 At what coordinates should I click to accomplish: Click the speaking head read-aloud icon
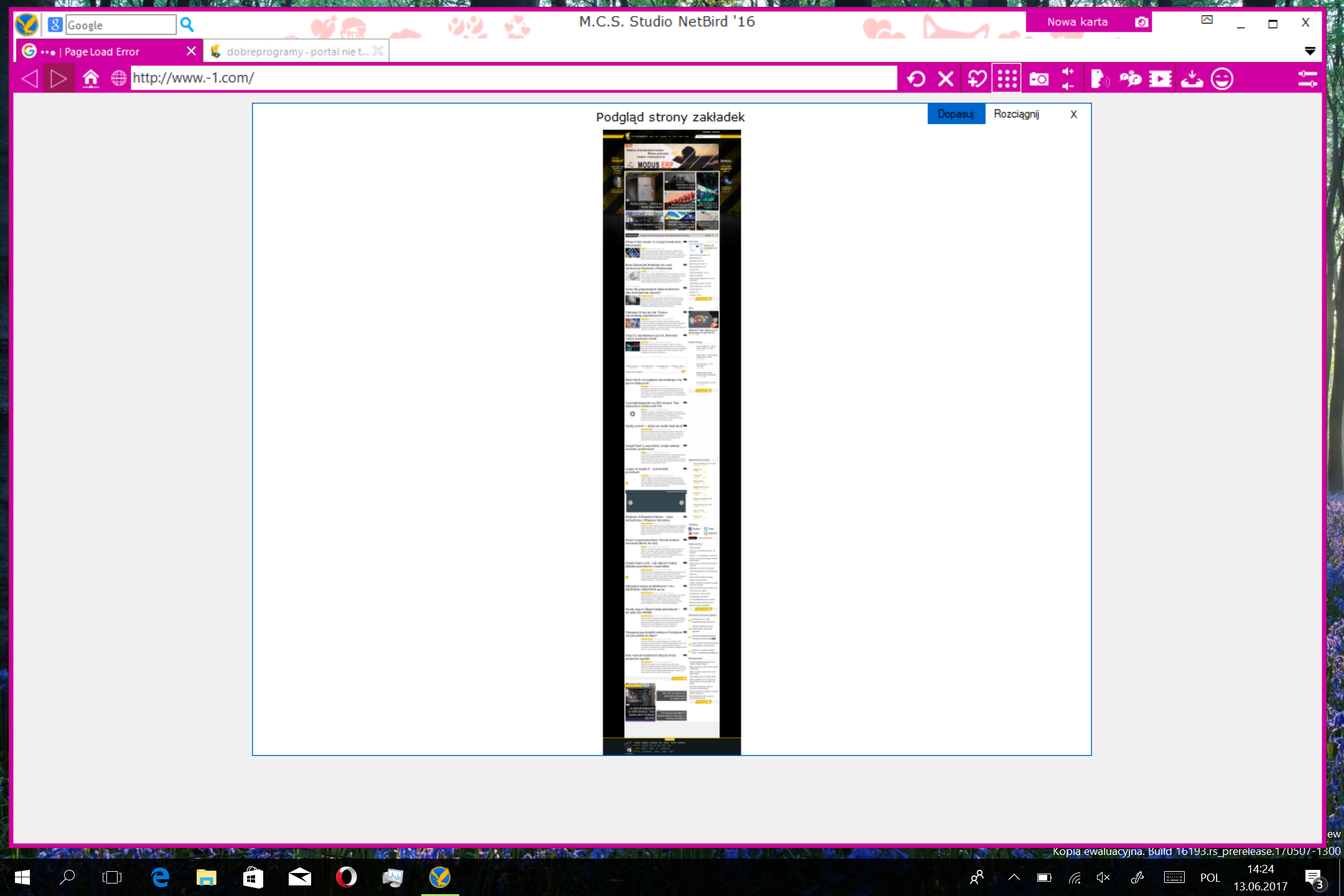coord(1099,79)
